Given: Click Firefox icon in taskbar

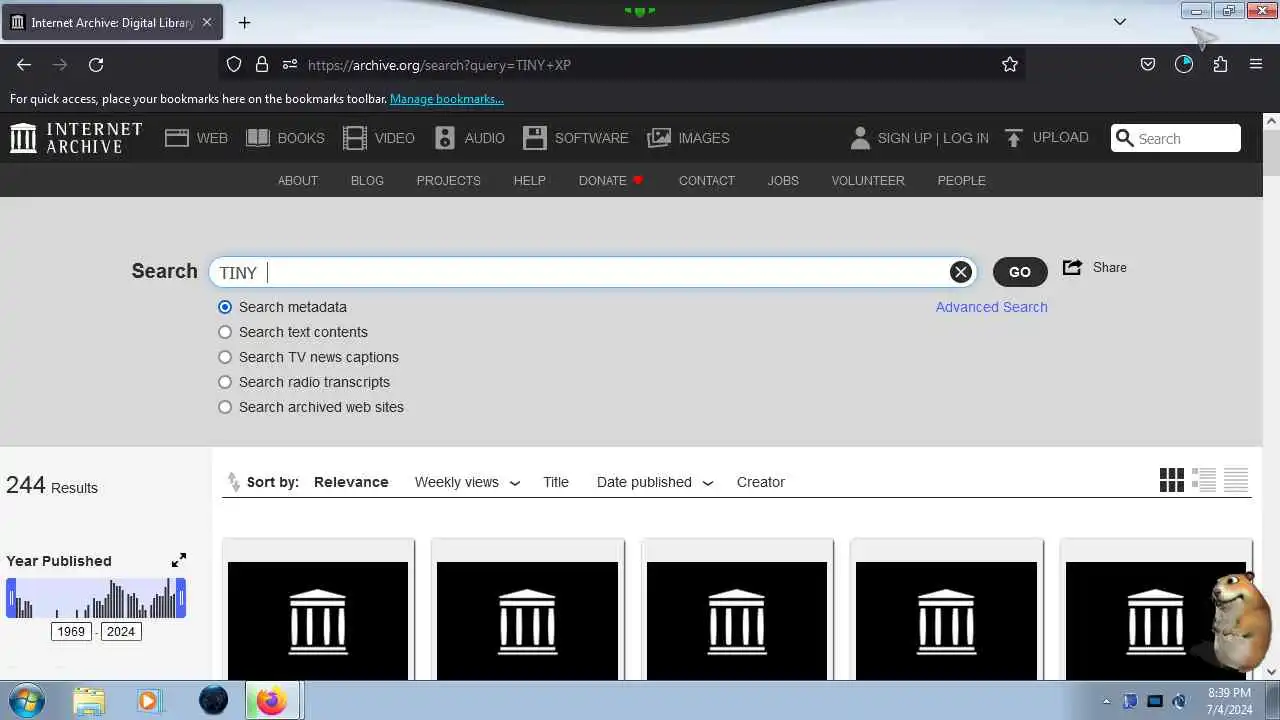Looking at the screenshot, I should point(271,700).
